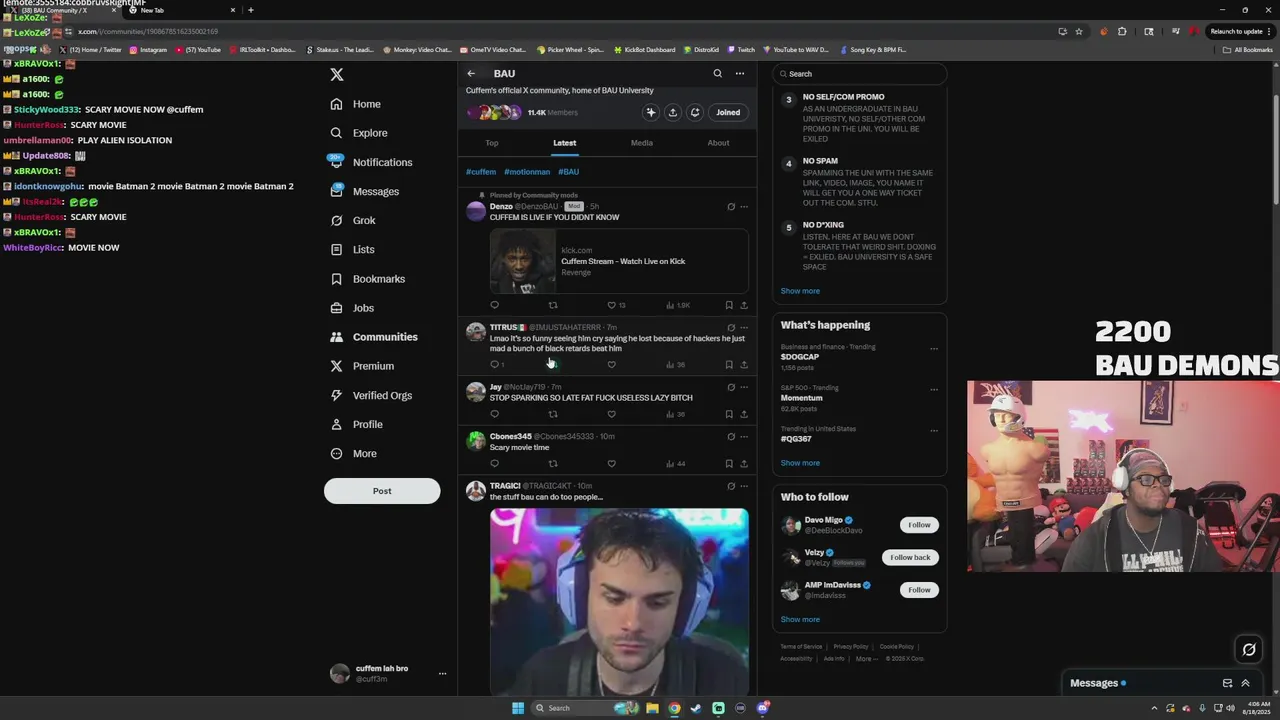This screenshot has width=1280, height=720.
Task: Select the Latest tab
Action: coord(565,143)
